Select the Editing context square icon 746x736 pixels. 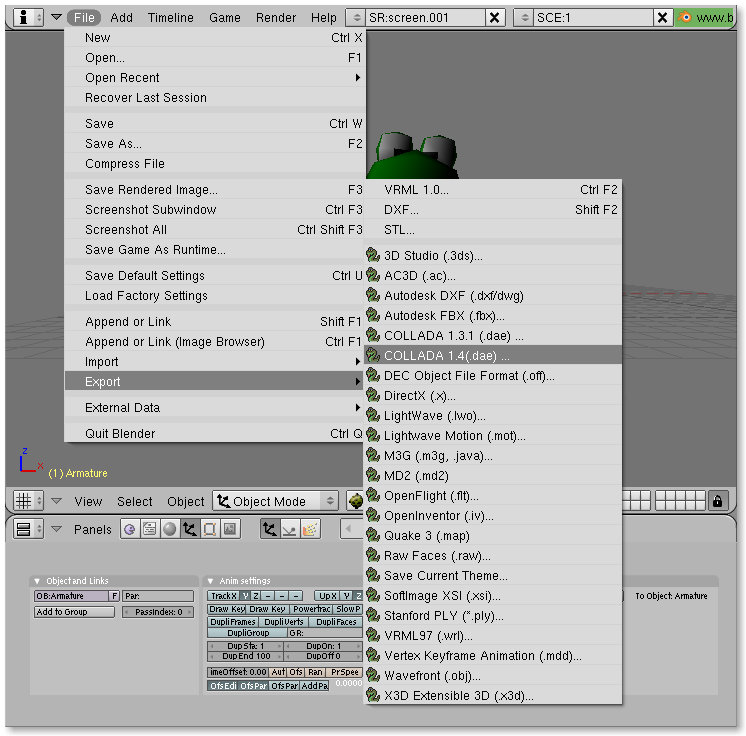click(210, 529)
